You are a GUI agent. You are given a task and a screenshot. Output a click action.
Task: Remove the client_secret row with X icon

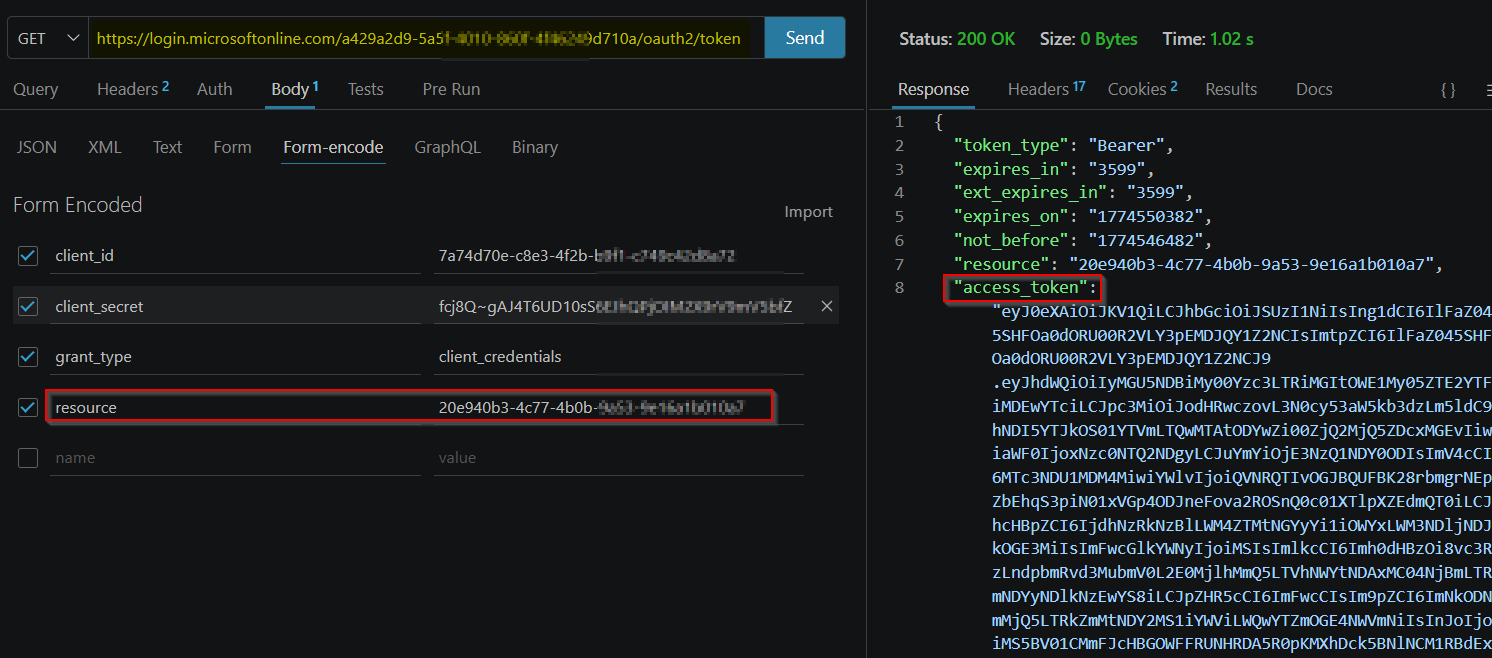point(827,306)
